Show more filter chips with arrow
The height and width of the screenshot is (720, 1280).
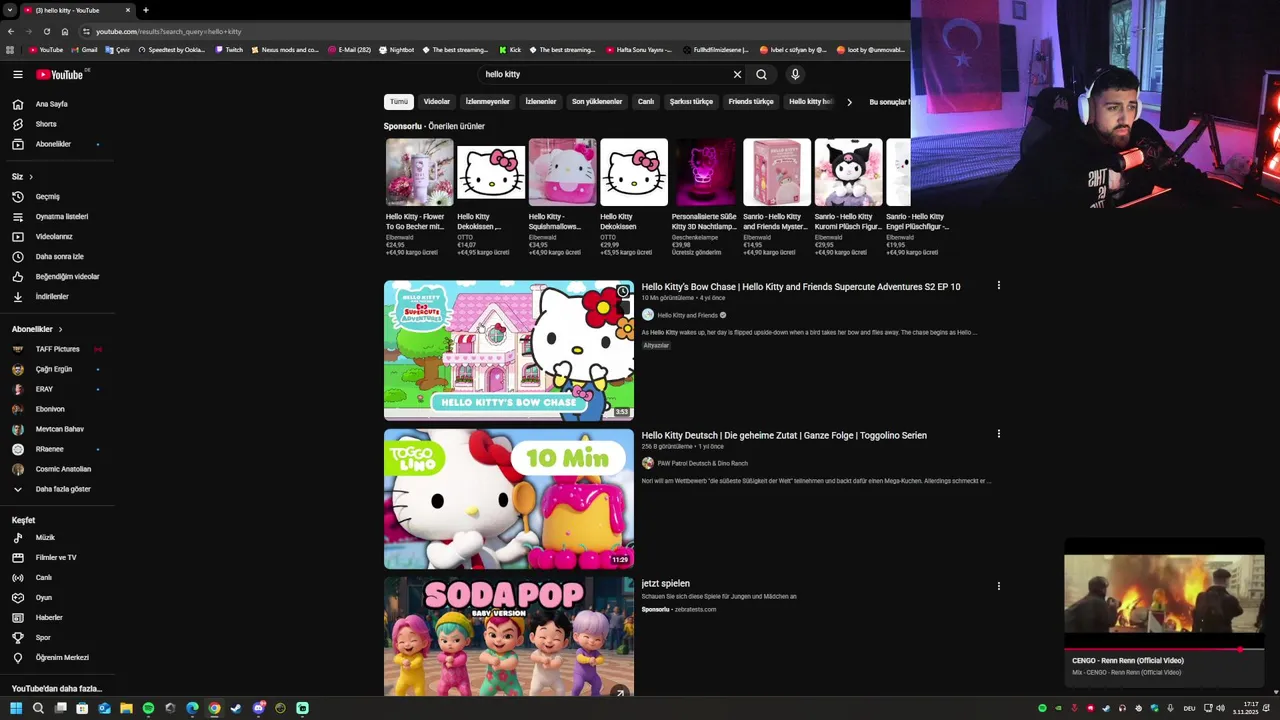[849, 102]
